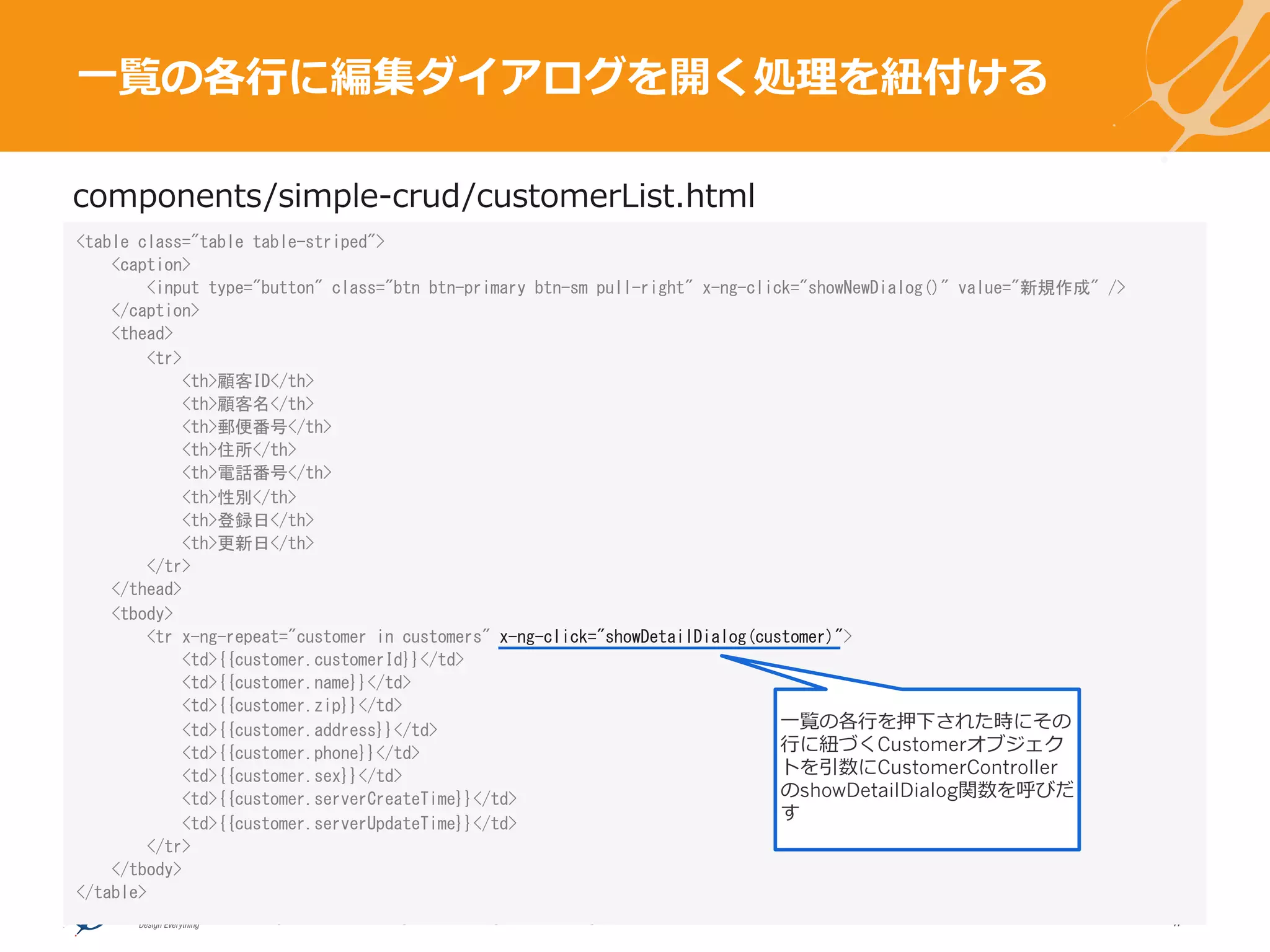Image resolution: width=1270 pixels, height=952 pixels.
Task: Click the <th>登録日</th> line
Action: tap(248, 520)
